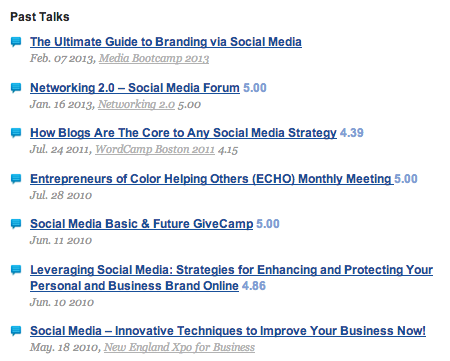The height and width of the screenshot is (361, 450).
Task: Visit the WordCamp Boston 2011 event link
Action: [155, 150]
